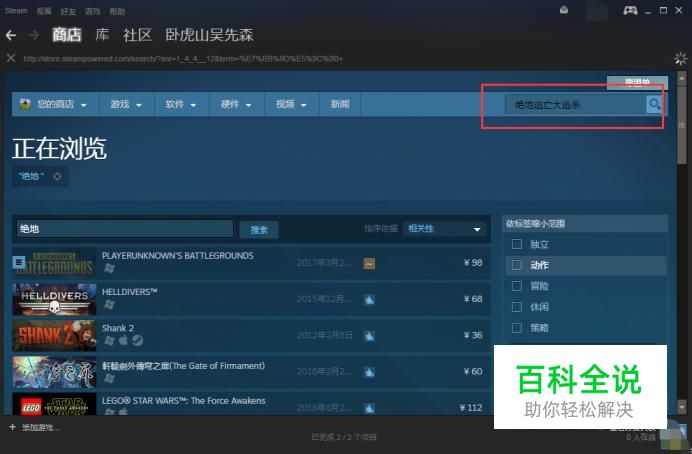Screen dimensions: 692x454
Task: Expand the 软件 dropdown menu
Action: click(x=193, y=105)
